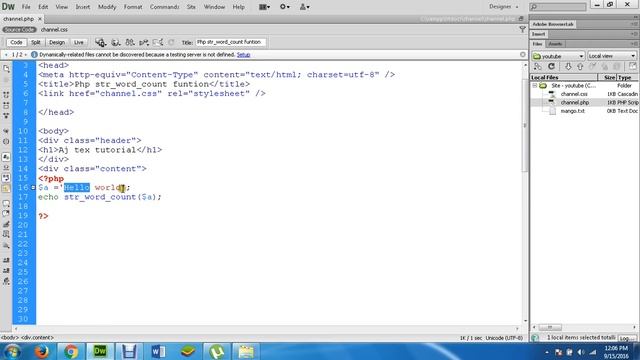The height and width of the screenshot is (360, 640).
Task: Collapse the Site - youtube folder tree
Action: (535, 86)
